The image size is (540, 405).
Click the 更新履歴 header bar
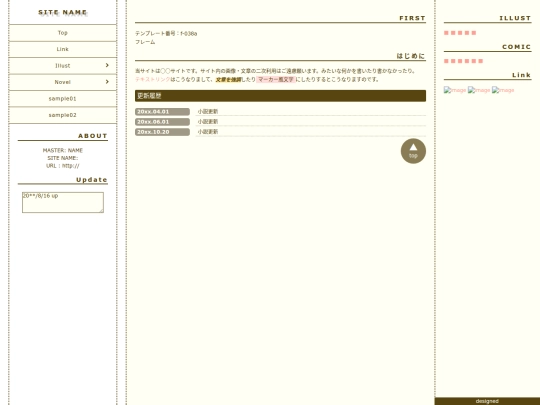point(280,96)
